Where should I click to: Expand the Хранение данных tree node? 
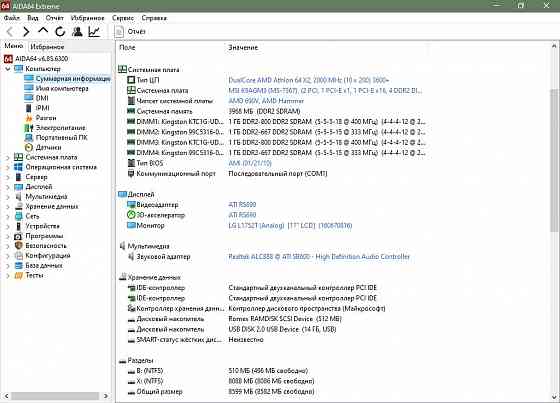(8, 207)
